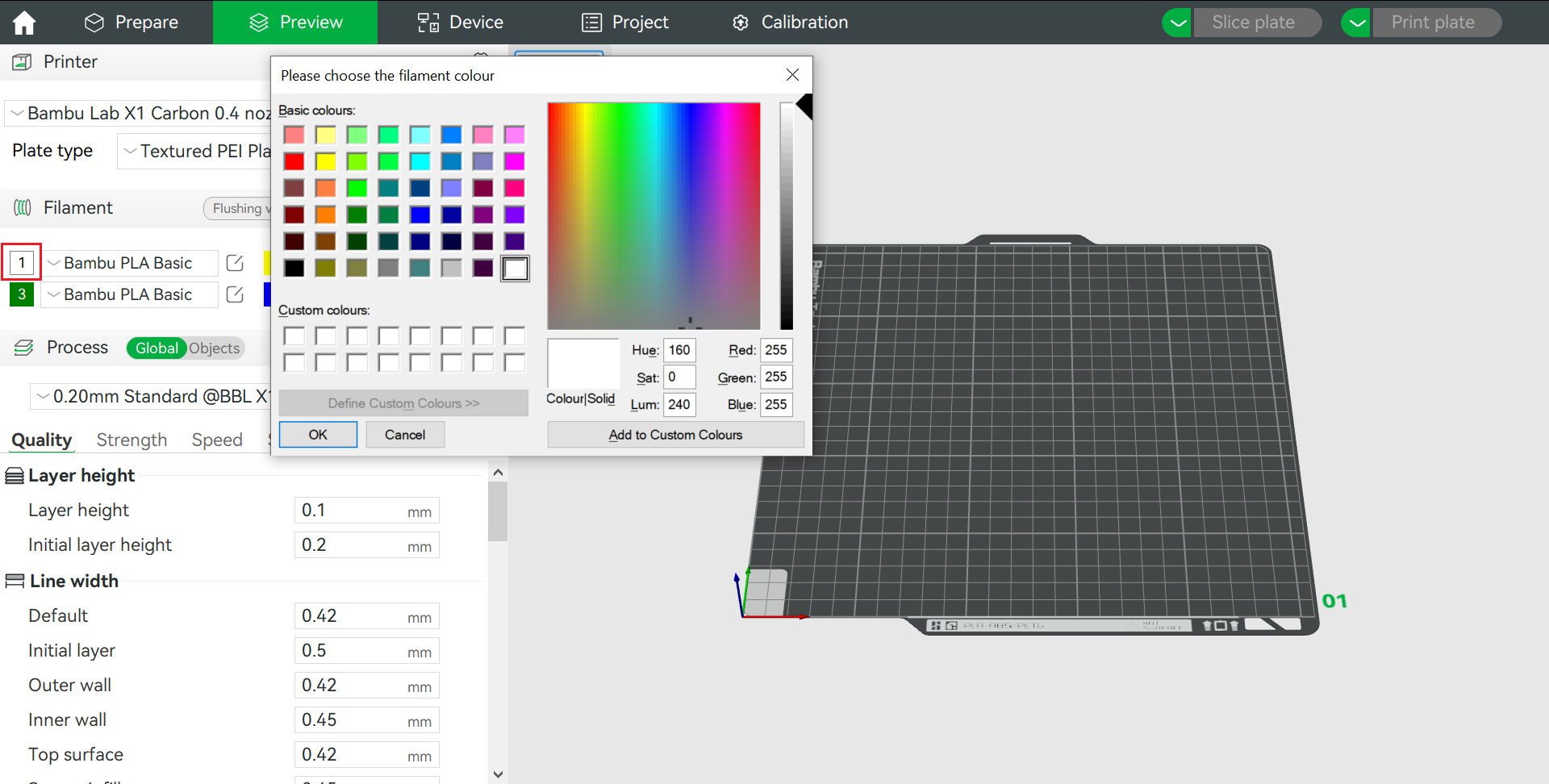The width and height of the screenshot is (1549, 784).
Task: Edit filament 3 preset icon
Action: (235, 294)
